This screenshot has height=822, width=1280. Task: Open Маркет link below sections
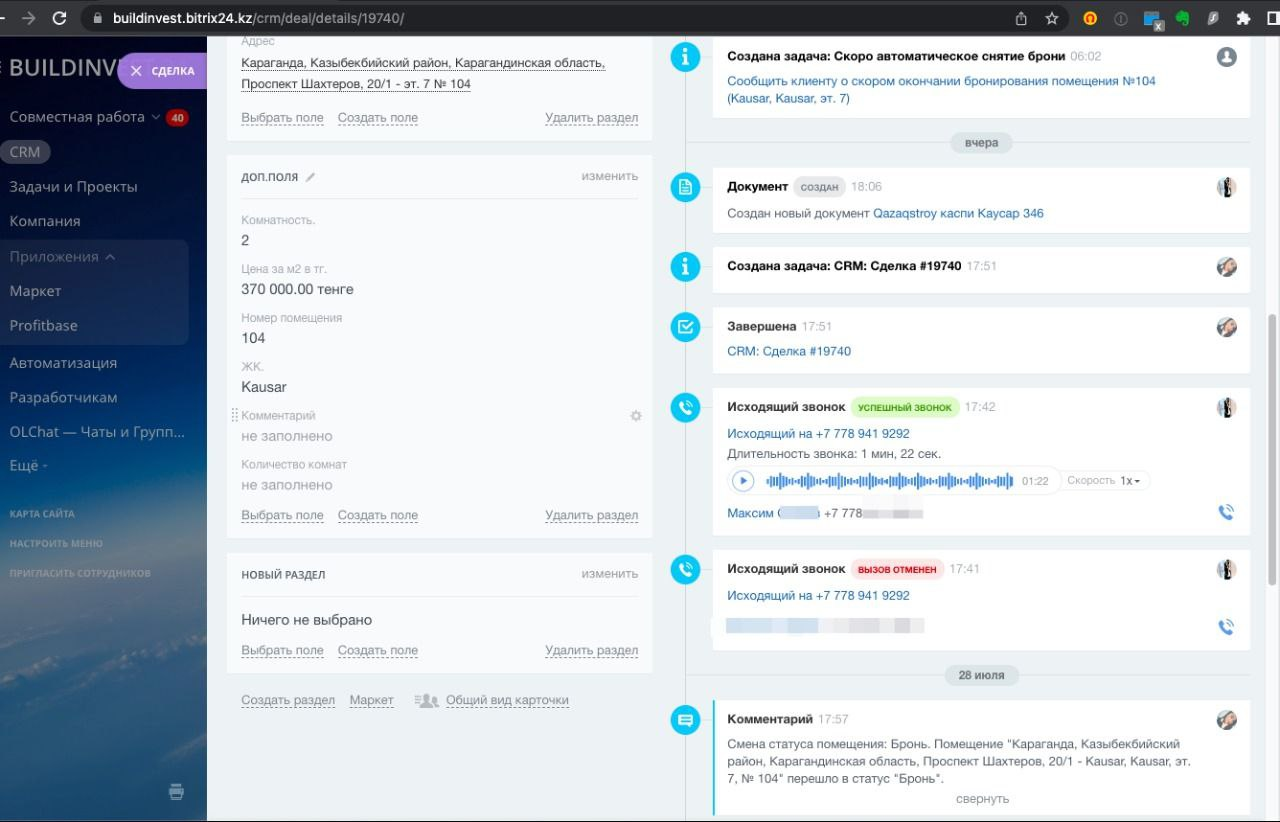coord(372,701)
